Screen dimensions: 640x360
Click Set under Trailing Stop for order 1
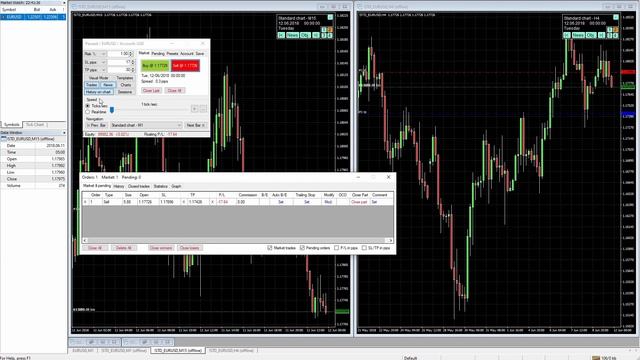pos(307,202)
